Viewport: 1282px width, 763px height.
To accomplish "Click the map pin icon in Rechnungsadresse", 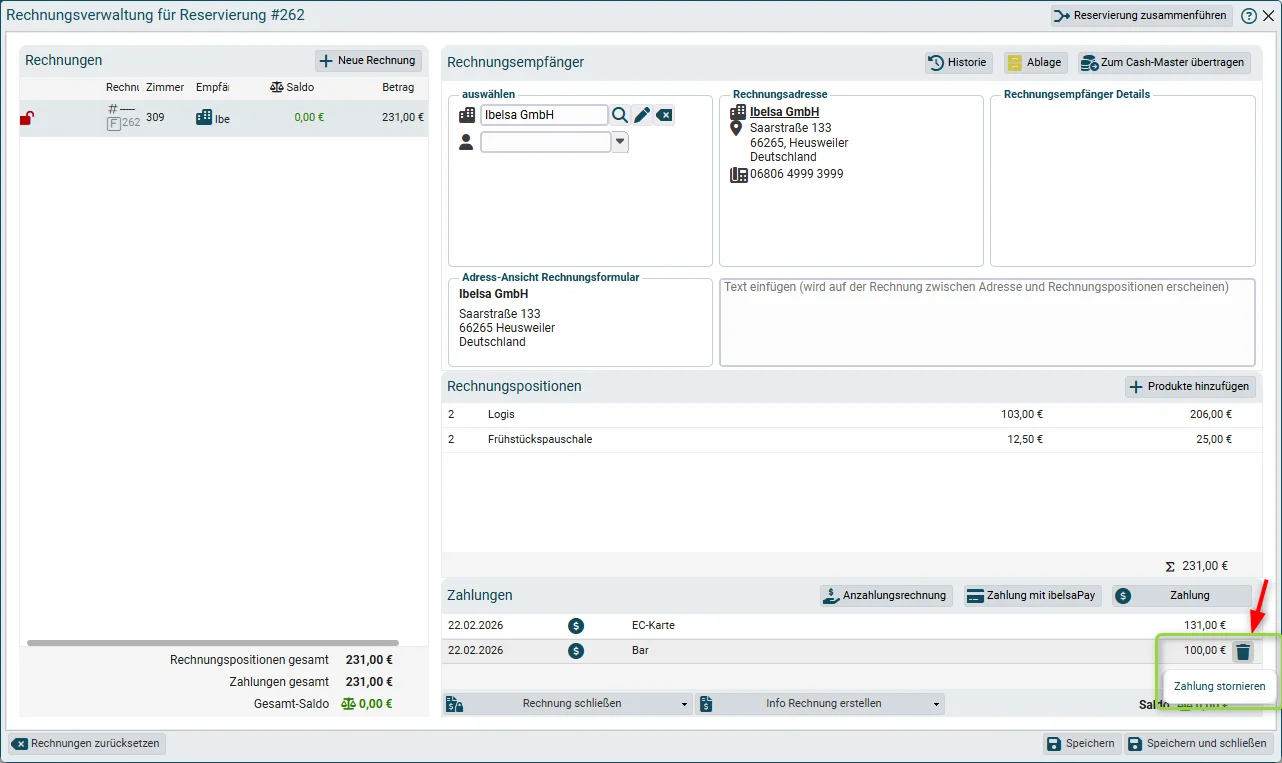I will (x=738, y=128).
